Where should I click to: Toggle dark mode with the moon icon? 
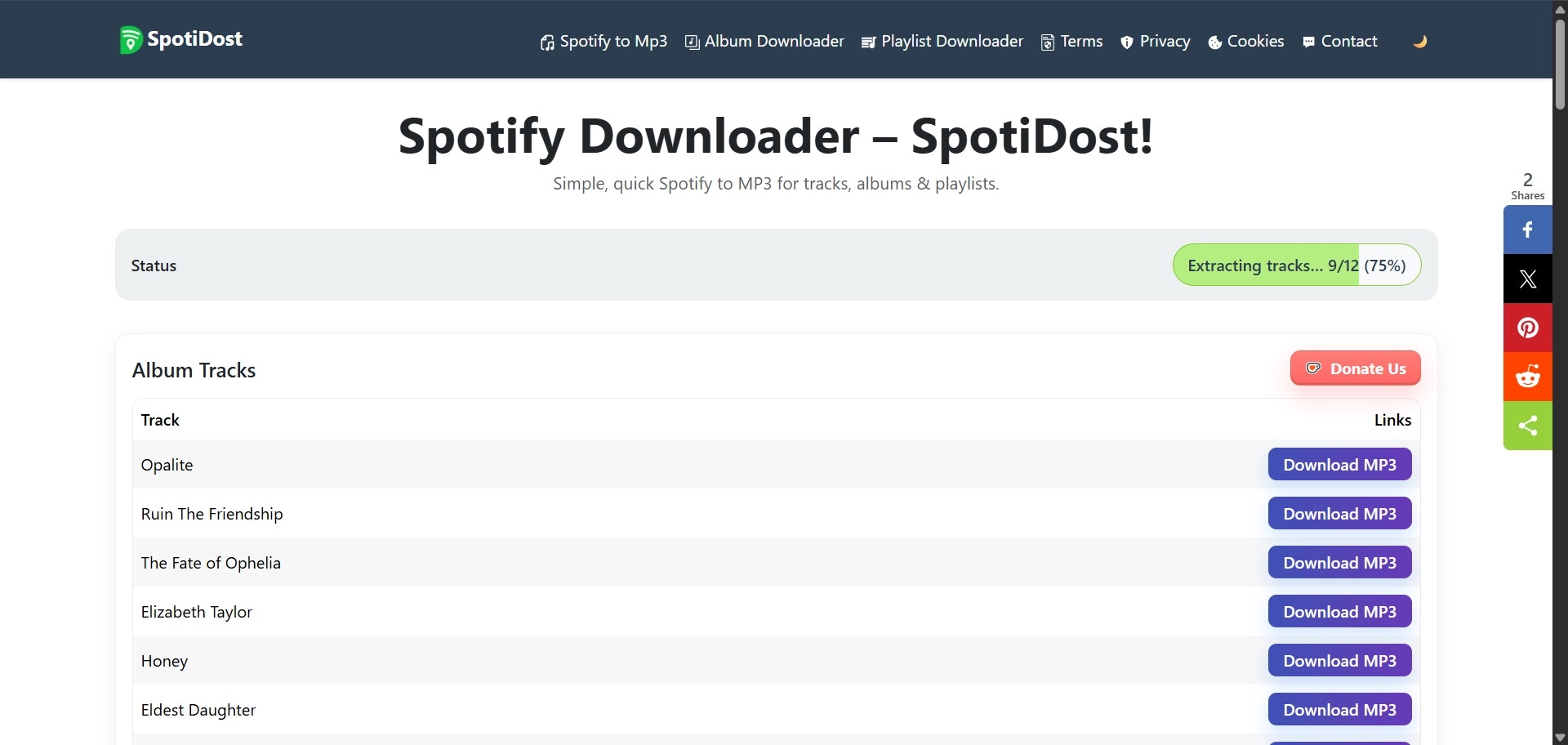click(x=1420, y=41)
